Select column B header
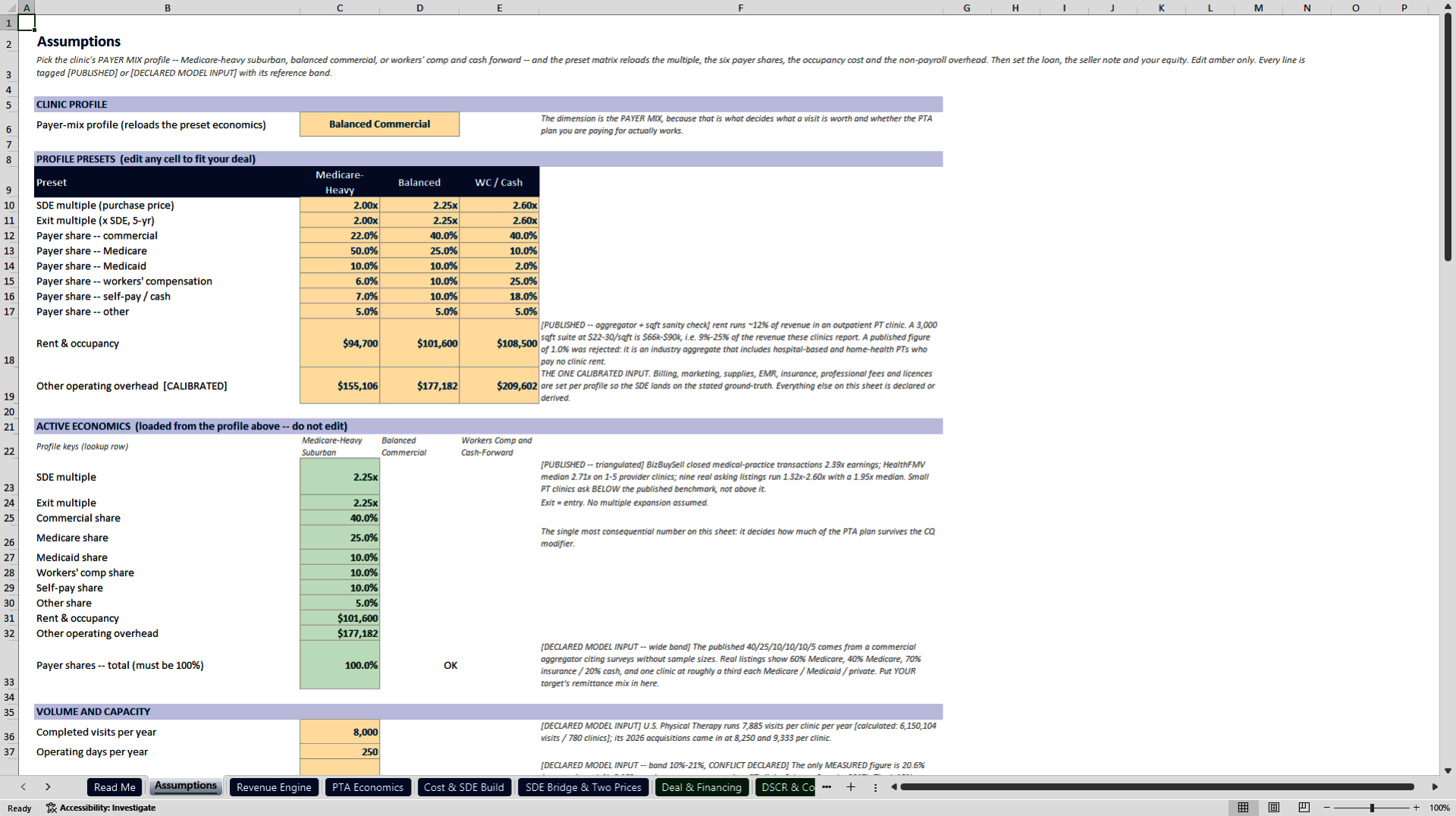 (x=167, y=8)
